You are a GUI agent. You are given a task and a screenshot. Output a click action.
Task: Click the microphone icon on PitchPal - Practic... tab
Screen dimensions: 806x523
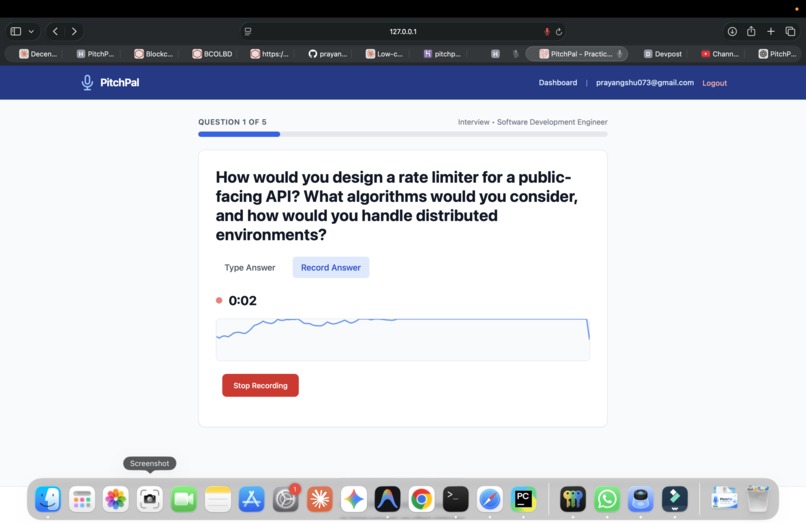click(619, 53)
